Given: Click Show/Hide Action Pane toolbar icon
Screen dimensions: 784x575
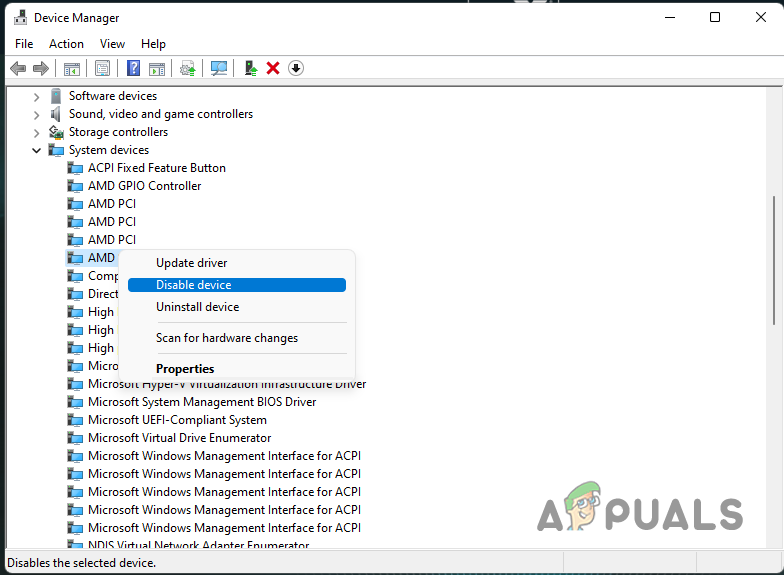Looking at the screenshot, I should tap(157, 68).
